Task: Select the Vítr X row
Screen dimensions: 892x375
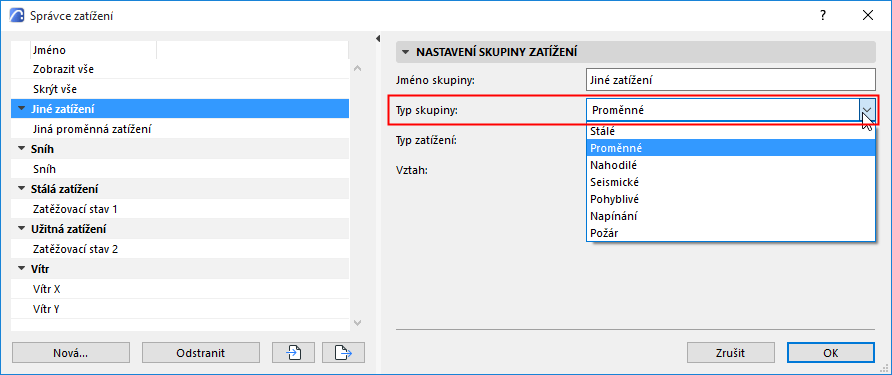Action: point(180,289)
